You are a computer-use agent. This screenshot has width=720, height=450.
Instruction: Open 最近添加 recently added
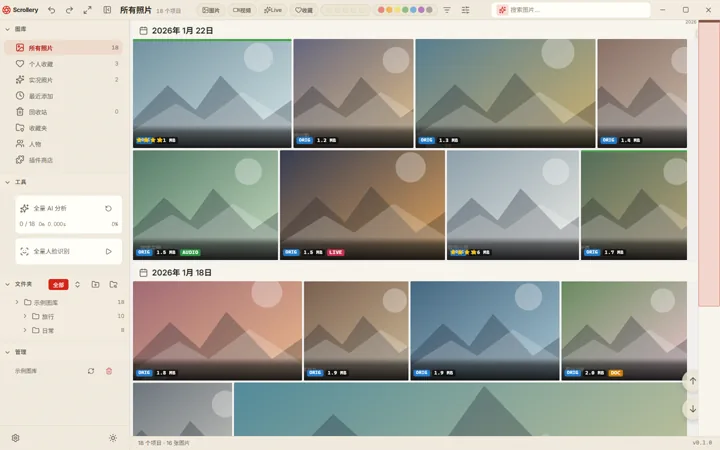click(63, 96)
